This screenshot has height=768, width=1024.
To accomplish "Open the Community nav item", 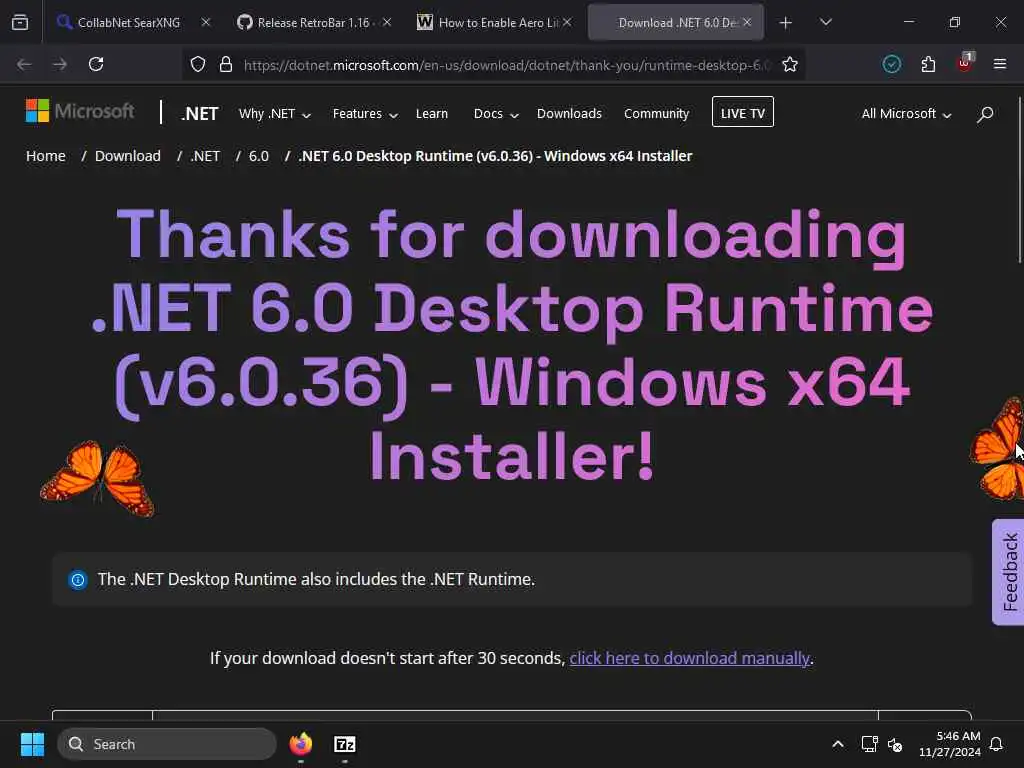I will pyautogui.click(x=656, y=114).
